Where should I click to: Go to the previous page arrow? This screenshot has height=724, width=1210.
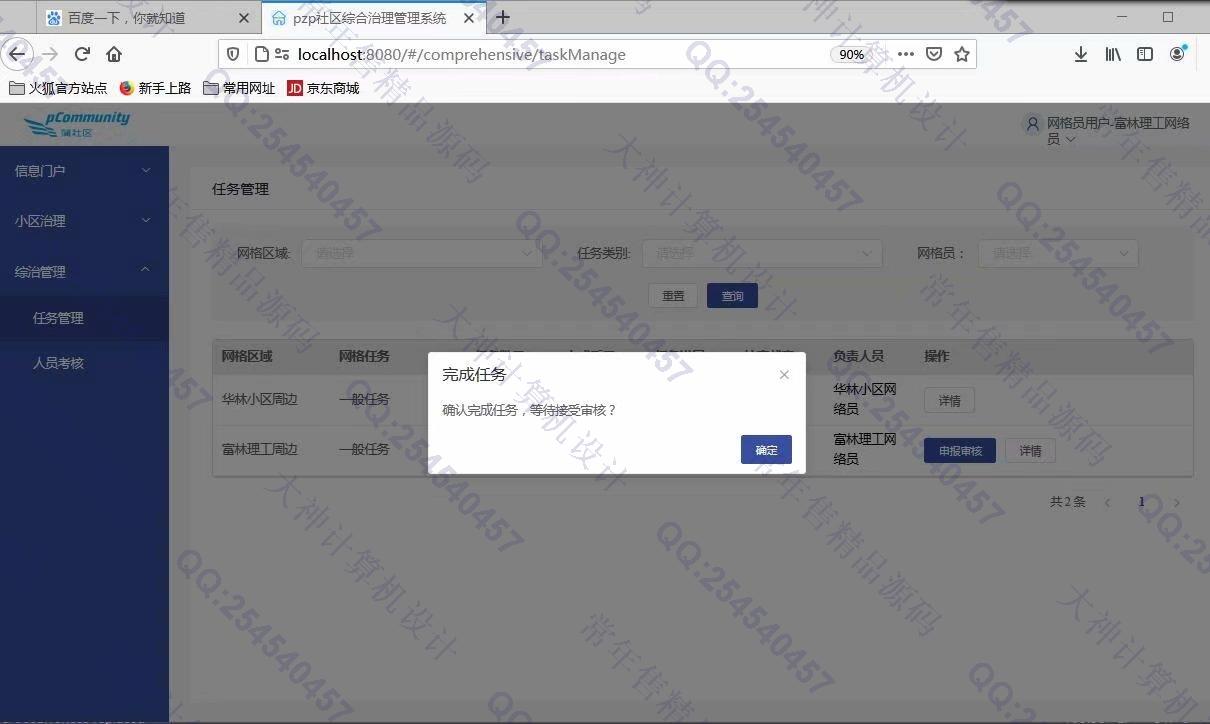[x=1107, y=502]
